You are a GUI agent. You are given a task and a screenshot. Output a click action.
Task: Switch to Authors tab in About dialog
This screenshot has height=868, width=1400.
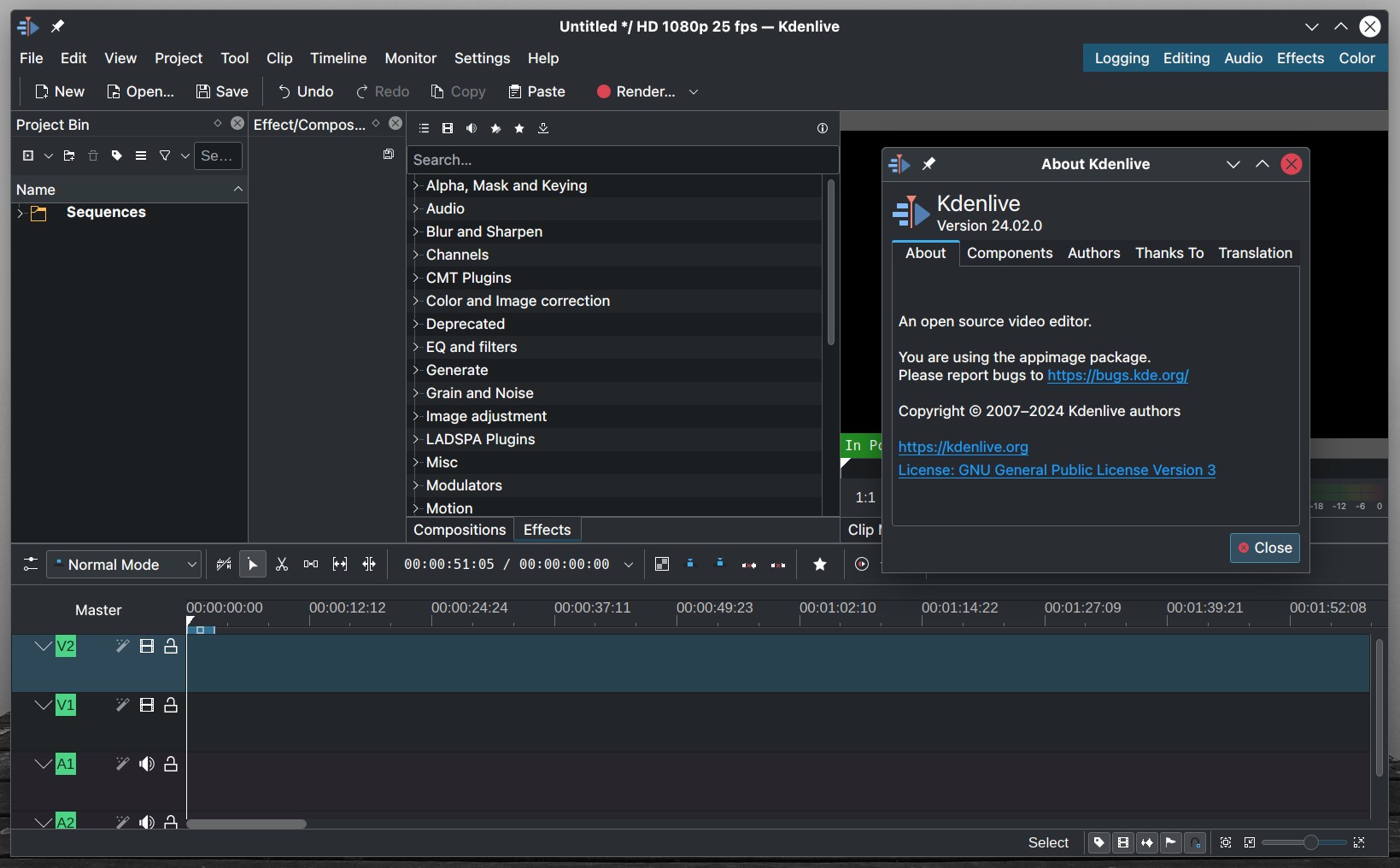[x=1093, y=253]
